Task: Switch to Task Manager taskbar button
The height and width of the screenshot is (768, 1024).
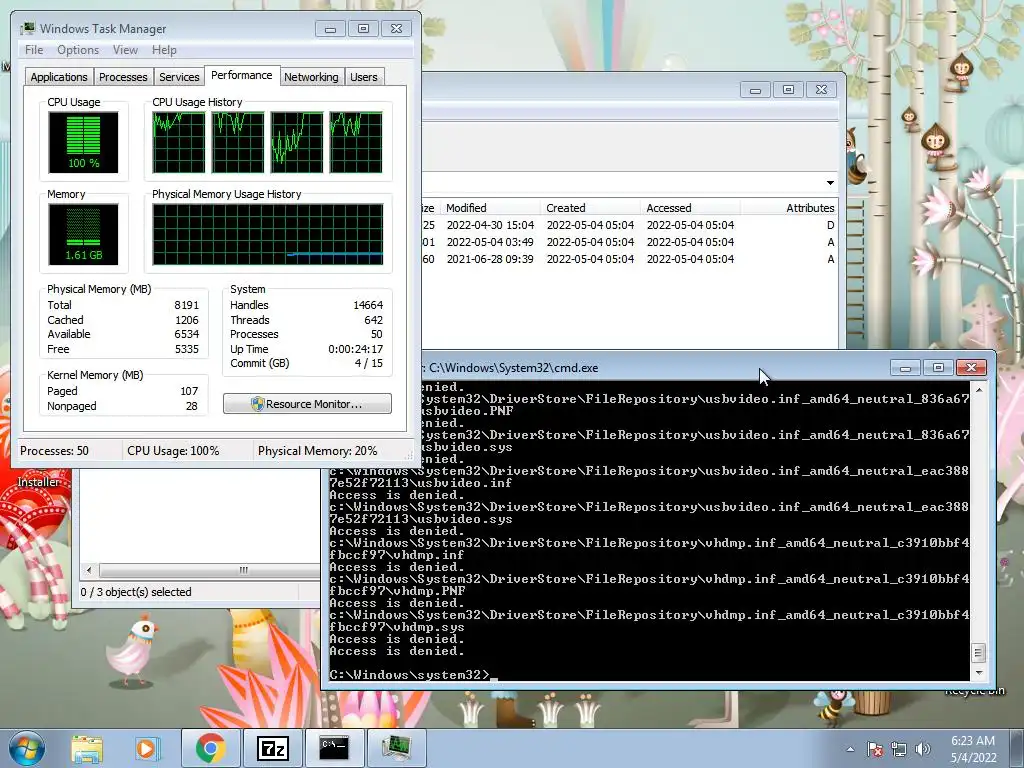Action: click(x=396, y=748)
